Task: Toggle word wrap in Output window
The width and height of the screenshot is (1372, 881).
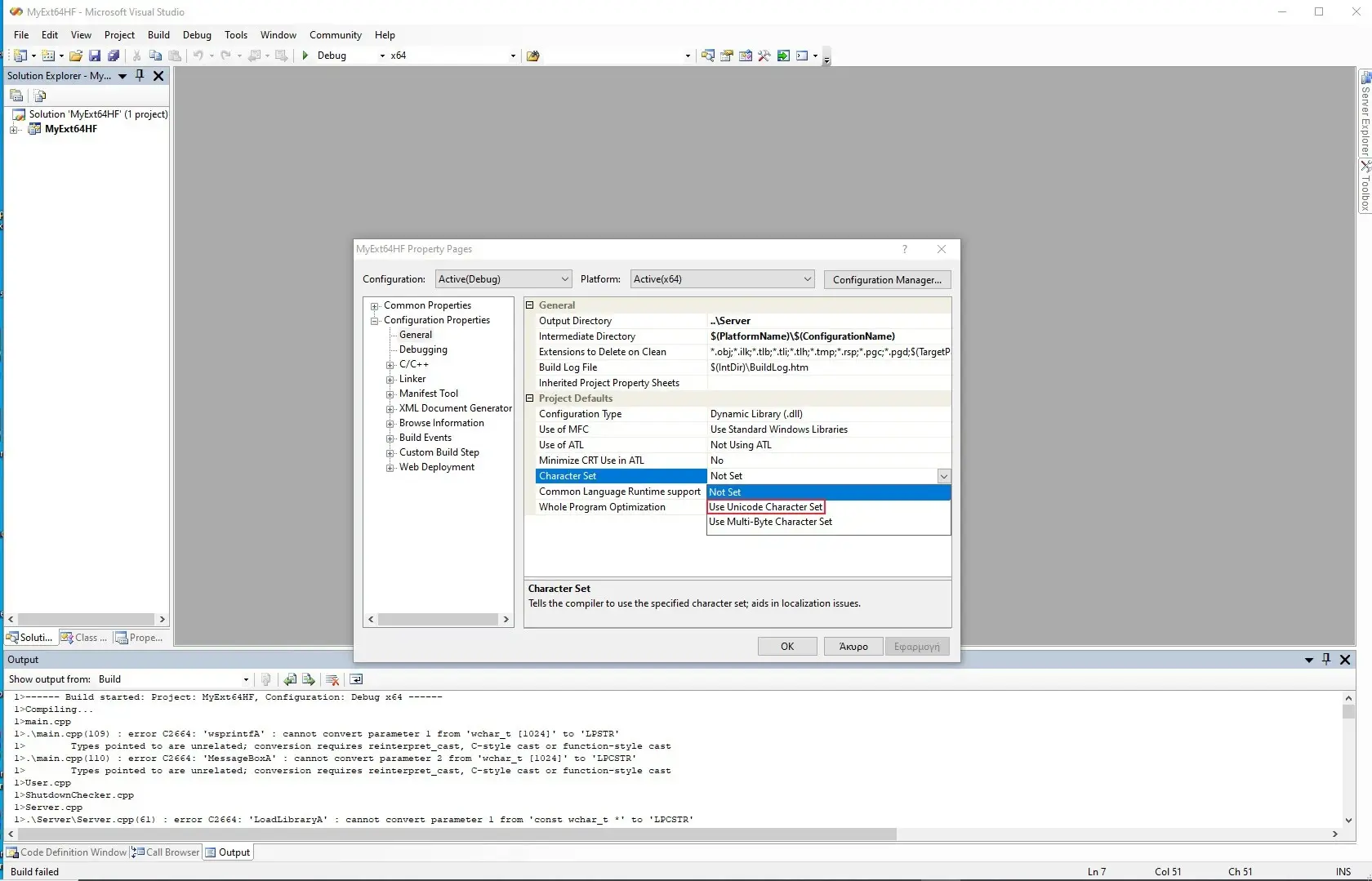Action: 356,679
